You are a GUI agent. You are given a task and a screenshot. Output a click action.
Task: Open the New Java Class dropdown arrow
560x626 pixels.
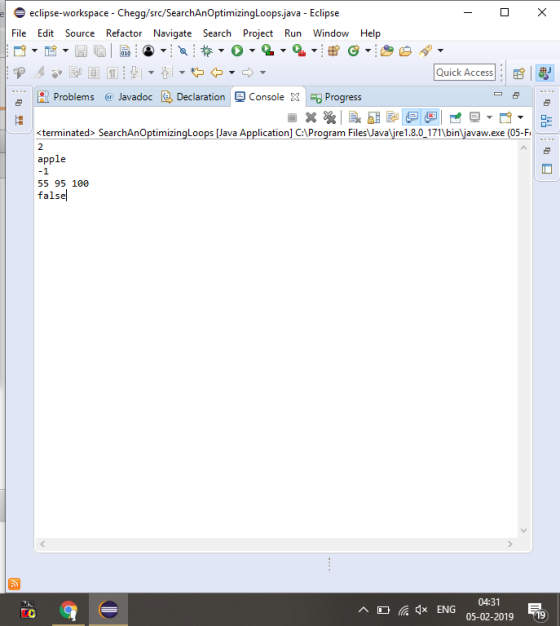(x=368, y=51)
